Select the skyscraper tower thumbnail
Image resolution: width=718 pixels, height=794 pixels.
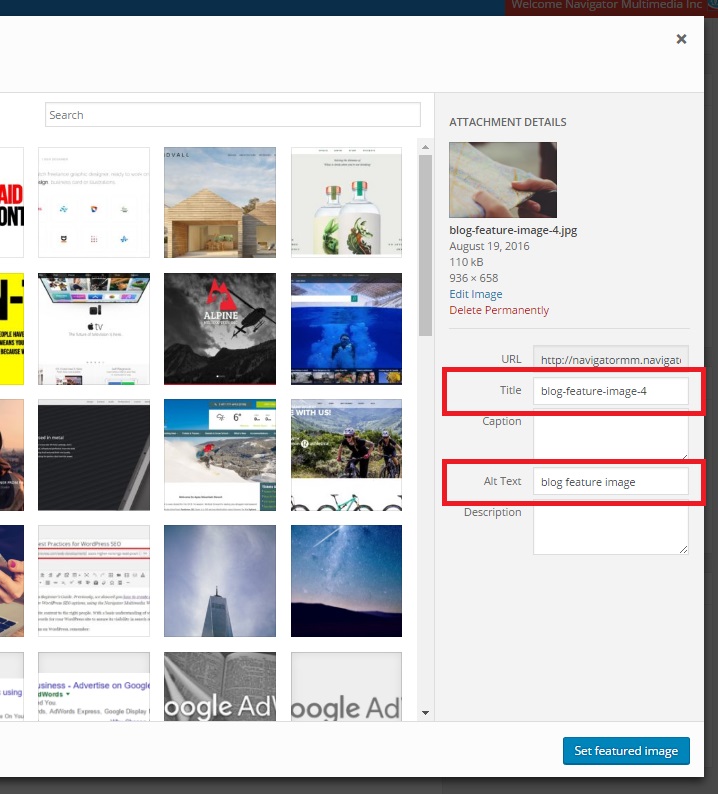[x=220, y=581]
